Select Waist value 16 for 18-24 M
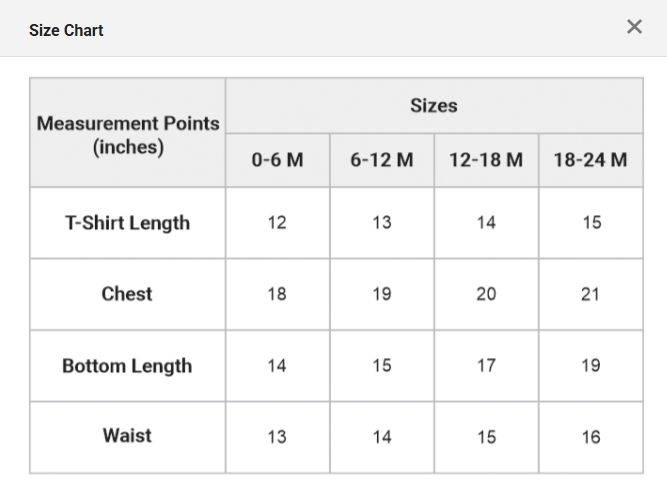667x486 pixels. point(590,437)
